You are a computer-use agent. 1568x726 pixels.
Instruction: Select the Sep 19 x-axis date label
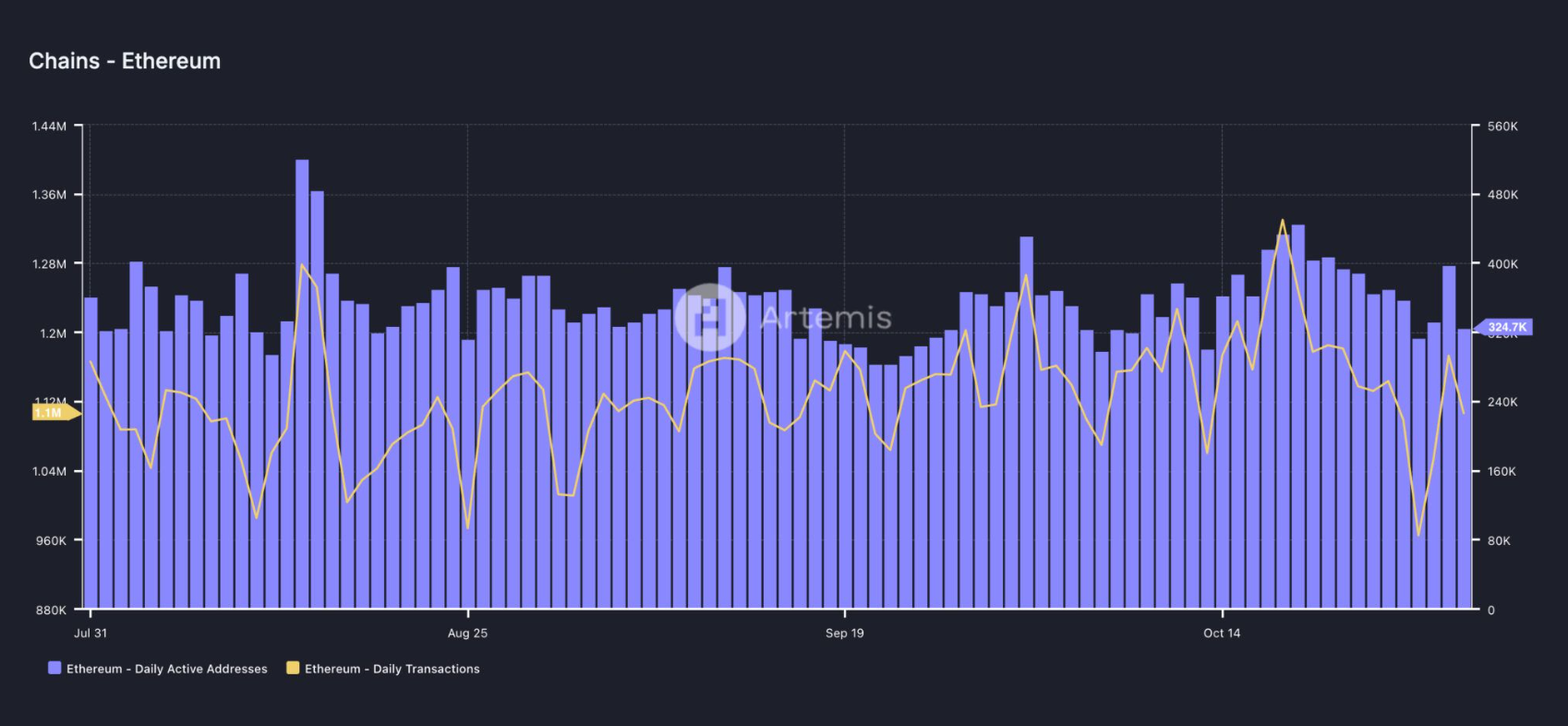[x=844, y=633]
